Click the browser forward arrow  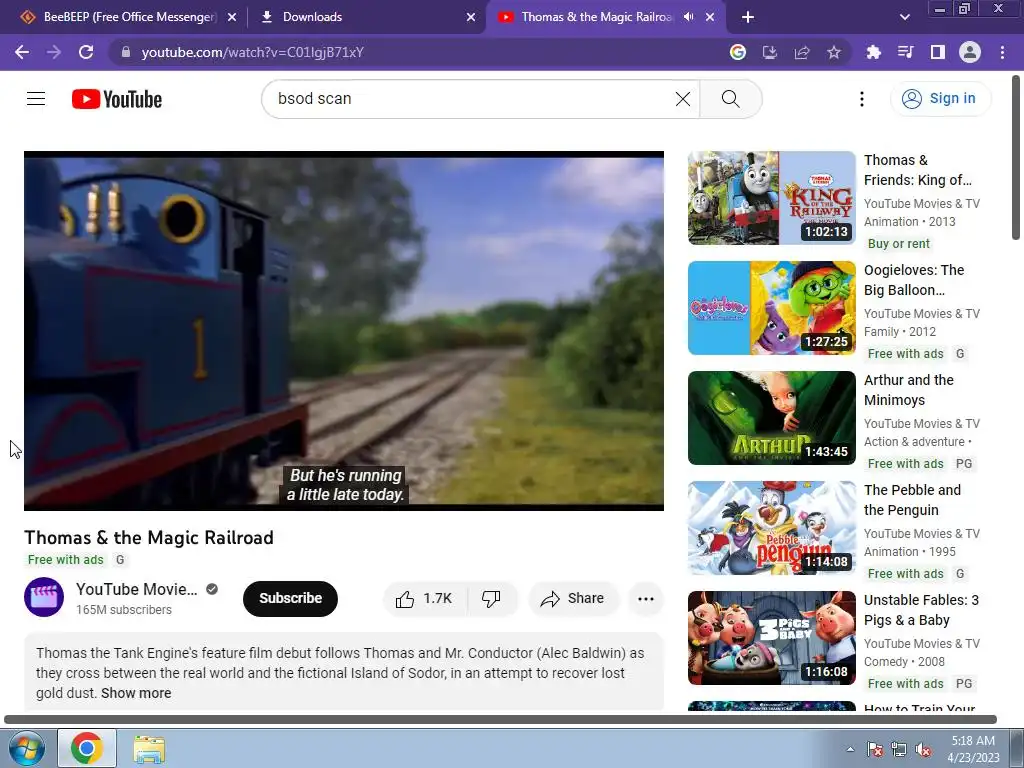click(x=54, y=52)
